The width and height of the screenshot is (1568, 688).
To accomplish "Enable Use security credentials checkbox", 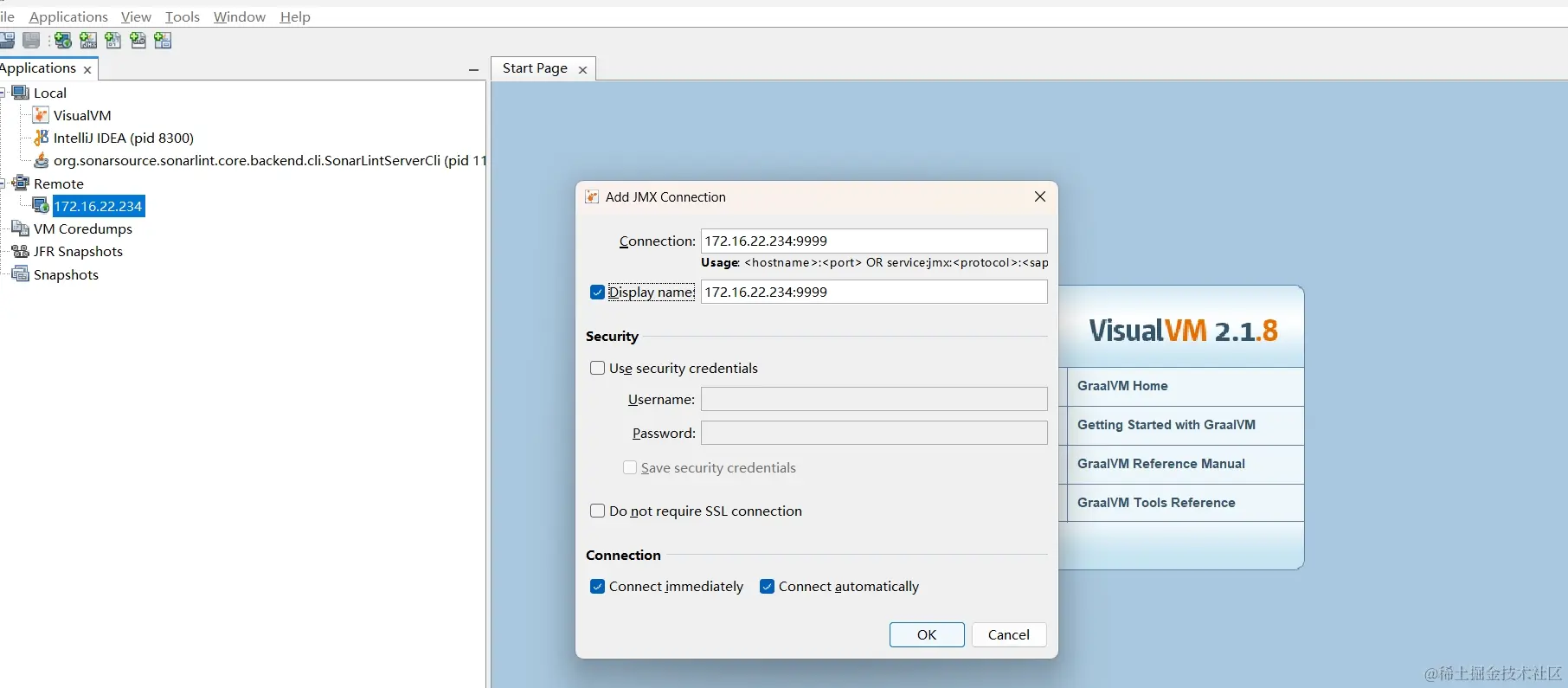I will point(597,368).
